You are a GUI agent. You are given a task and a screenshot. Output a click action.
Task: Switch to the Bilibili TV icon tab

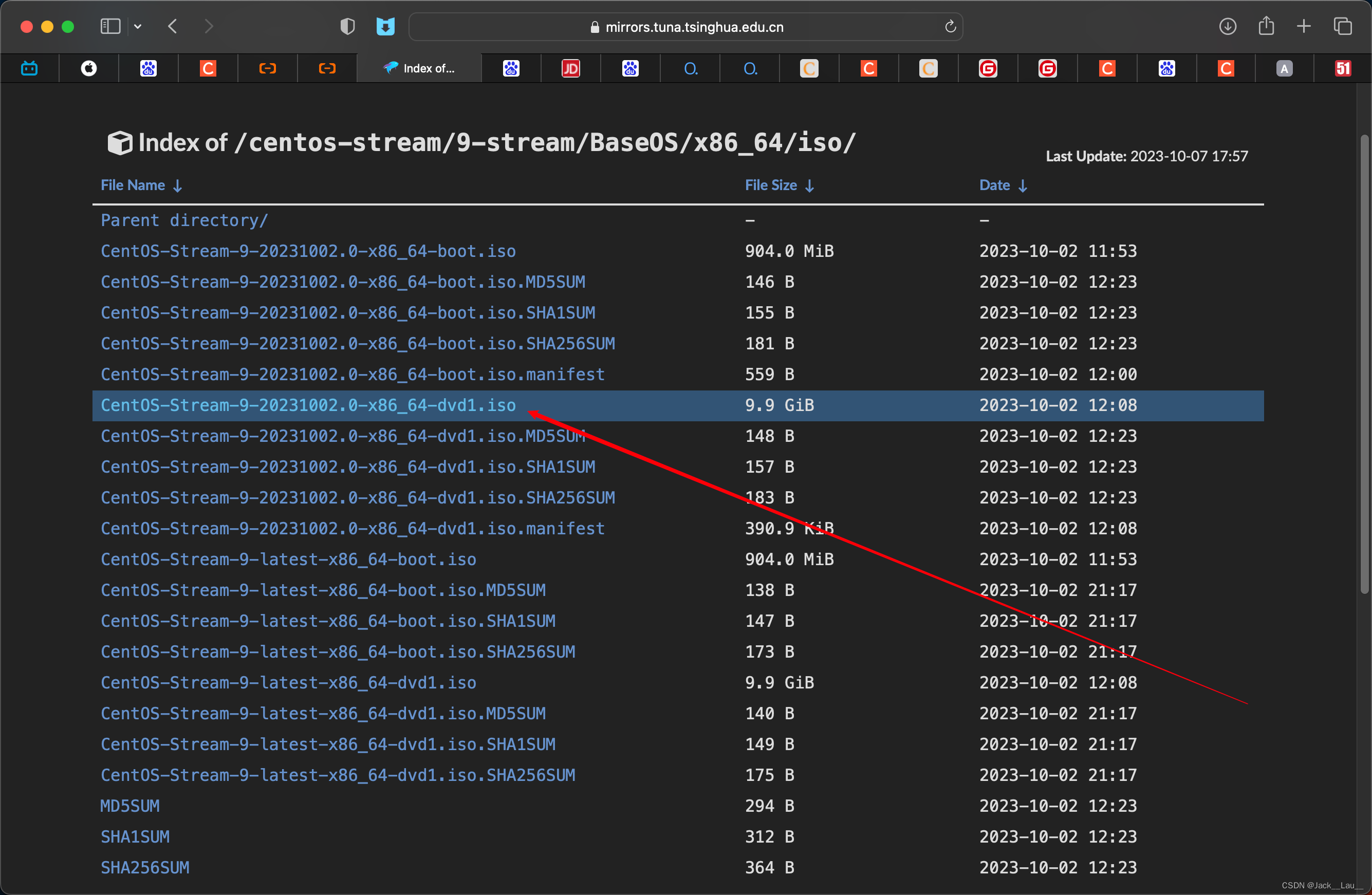pos(29,68)
